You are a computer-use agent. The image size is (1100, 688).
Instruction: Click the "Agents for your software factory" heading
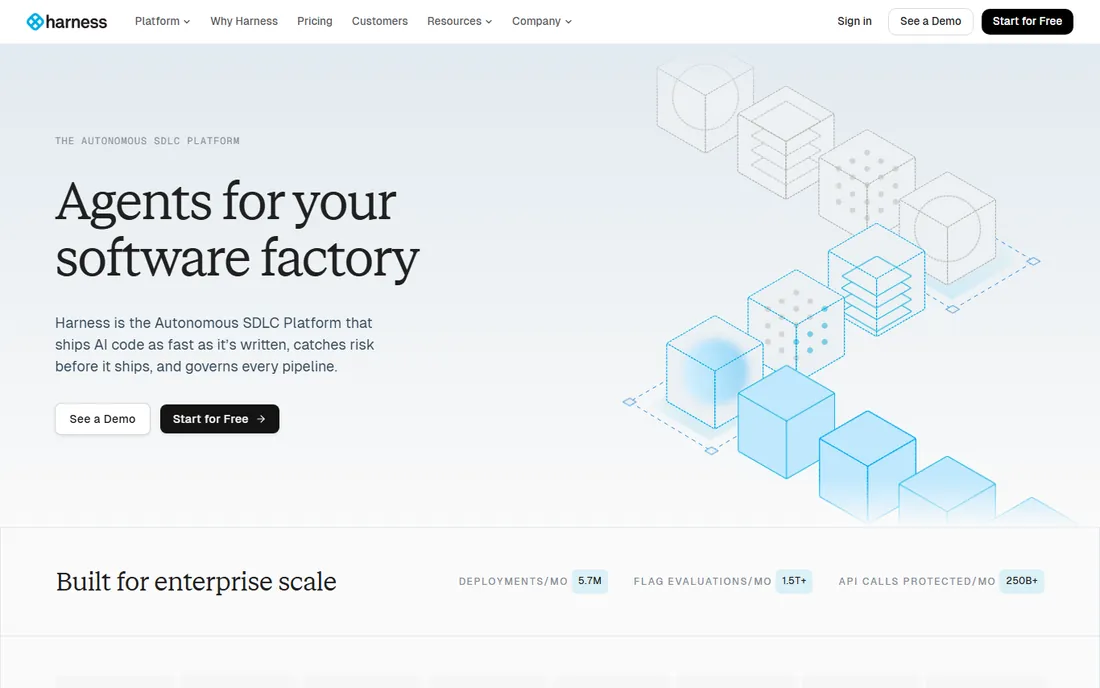pyautogui.click(x=237, y=230)
